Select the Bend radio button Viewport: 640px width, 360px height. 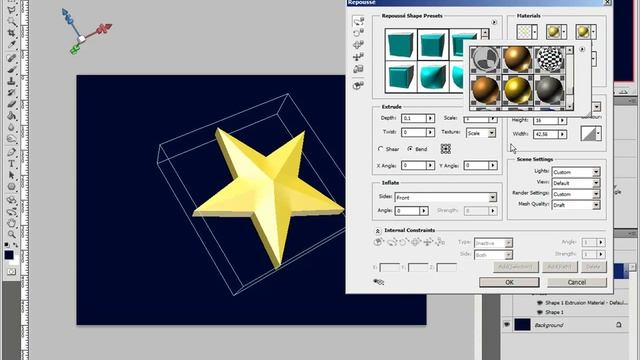click(410, 149)
